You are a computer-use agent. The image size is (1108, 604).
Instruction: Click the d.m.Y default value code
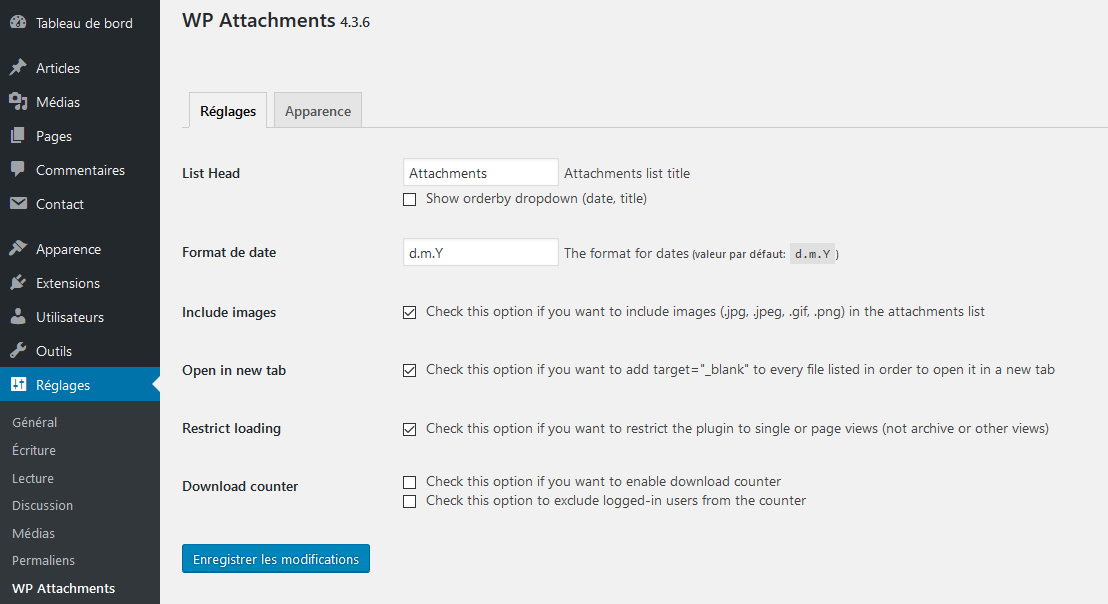tap(813, 254)
